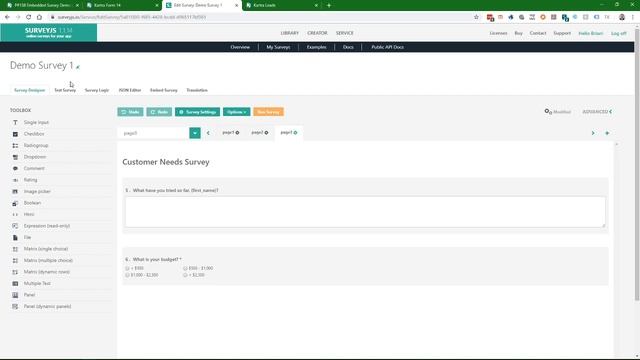Add an Html element from toolbox

click(x=29, y=214)
